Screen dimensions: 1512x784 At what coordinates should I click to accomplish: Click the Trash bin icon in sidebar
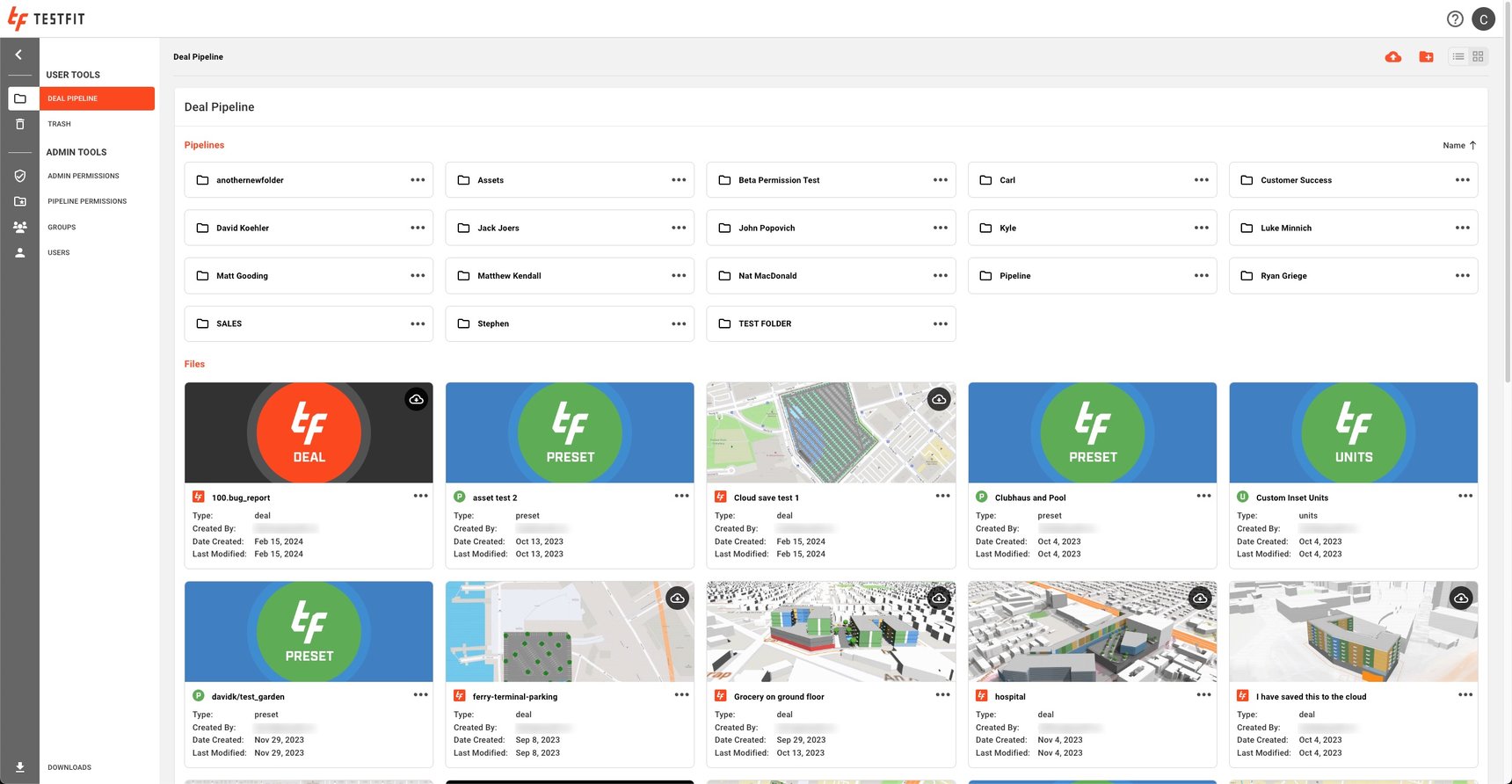[x=19, y=124]
